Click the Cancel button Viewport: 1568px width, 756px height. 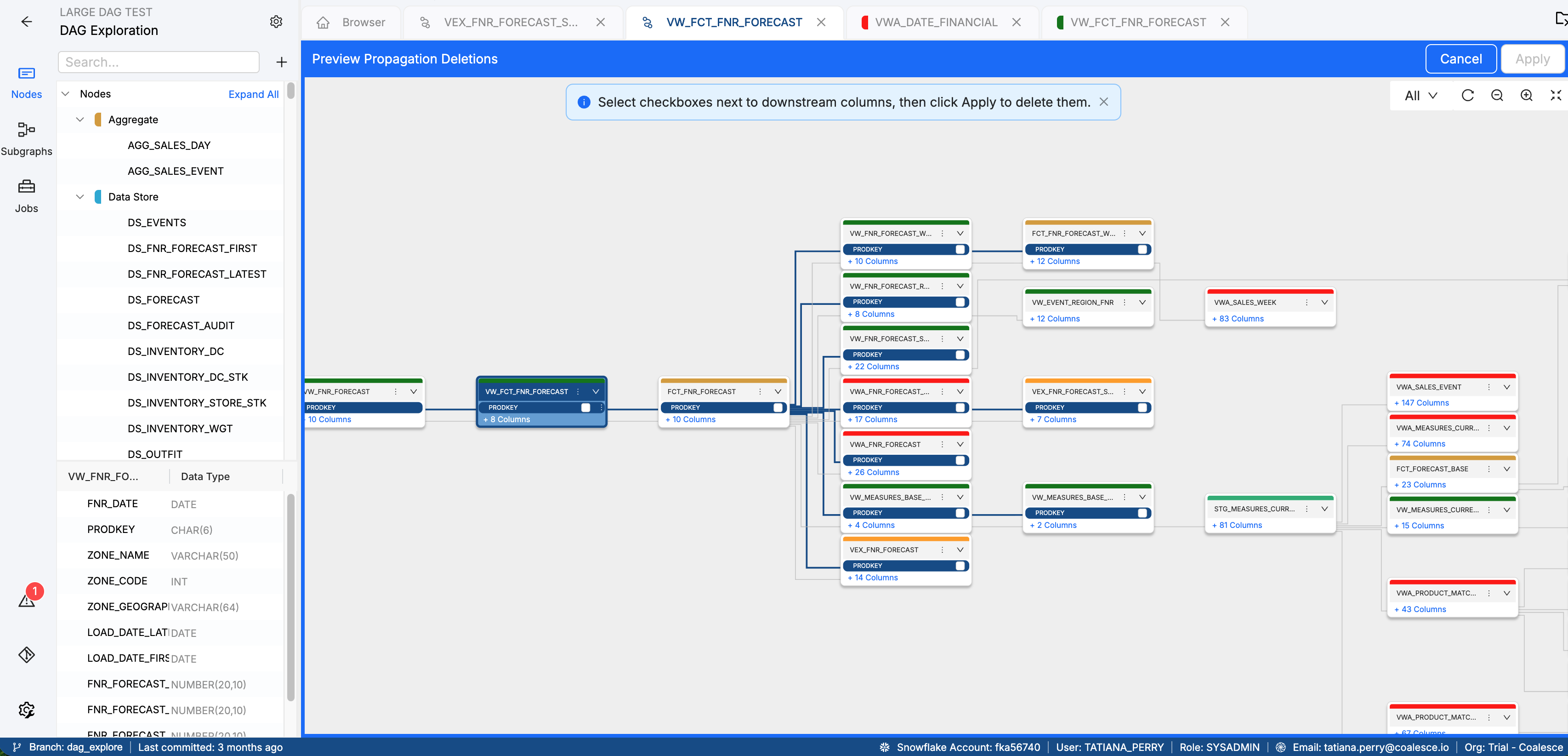pos(1461,58)
